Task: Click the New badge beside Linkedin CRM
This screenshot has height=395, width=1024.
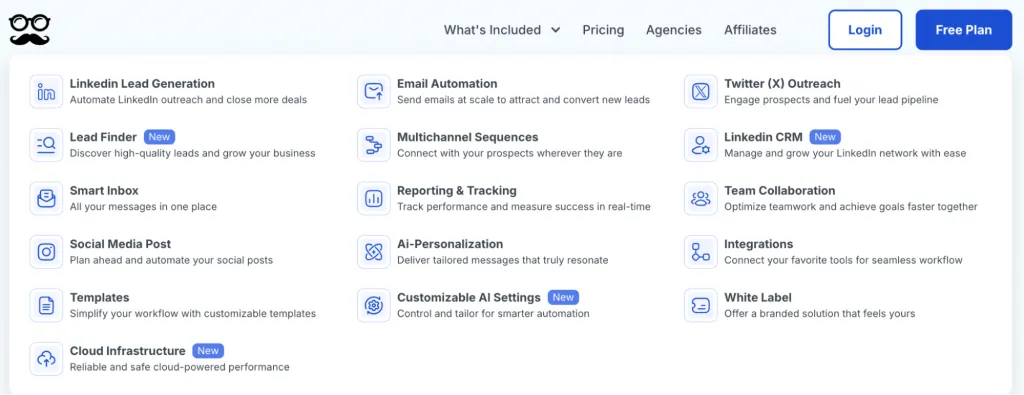Action: (x=825, y=137)
